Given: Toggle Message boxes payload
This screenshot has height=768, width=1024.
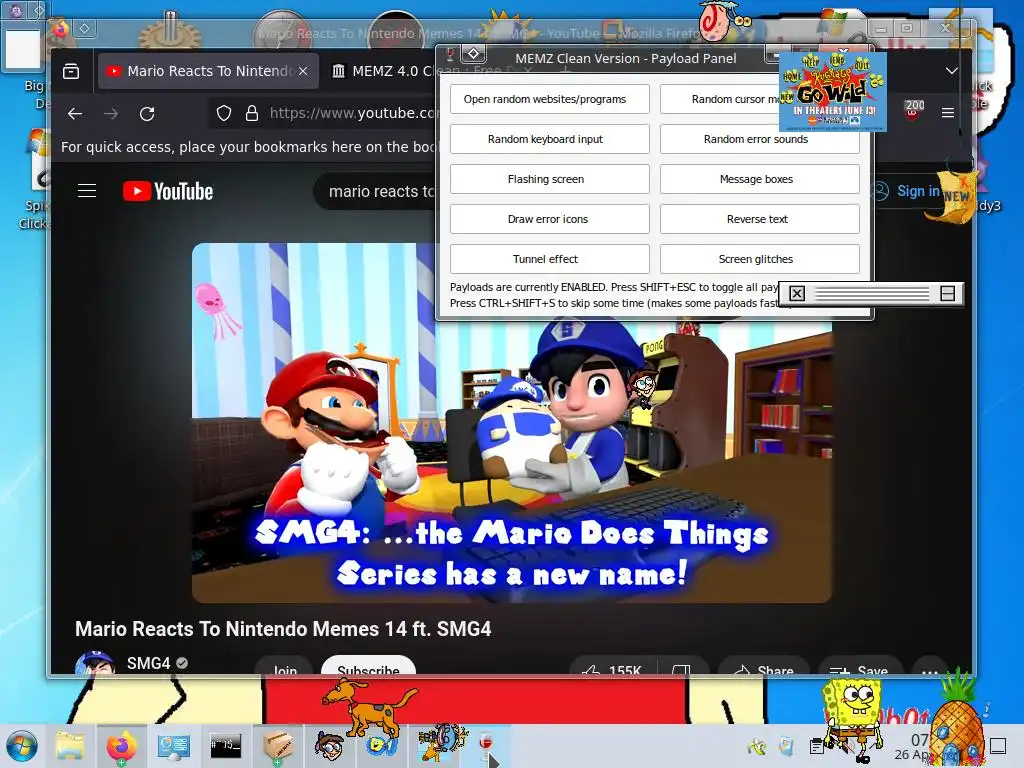Looking at the screenshot, I should coord(760,179).
